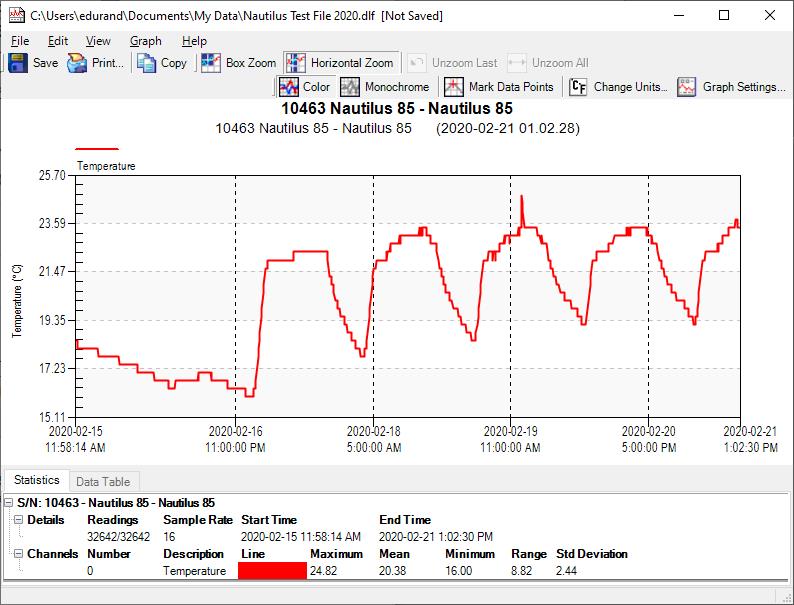Open the View menu
794x605 pixels.
(x=98, y=41)
